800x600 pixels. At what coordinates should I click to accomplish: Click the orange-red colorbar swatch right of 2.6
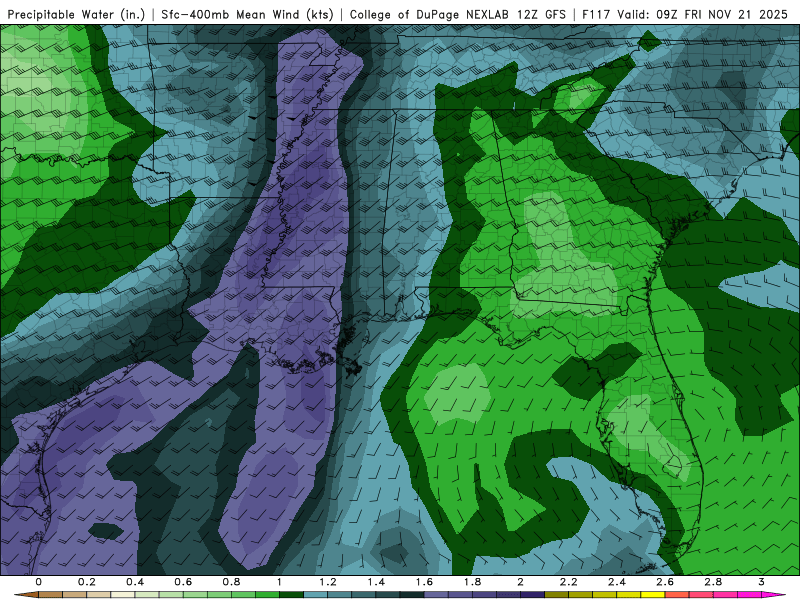(677, 595)
